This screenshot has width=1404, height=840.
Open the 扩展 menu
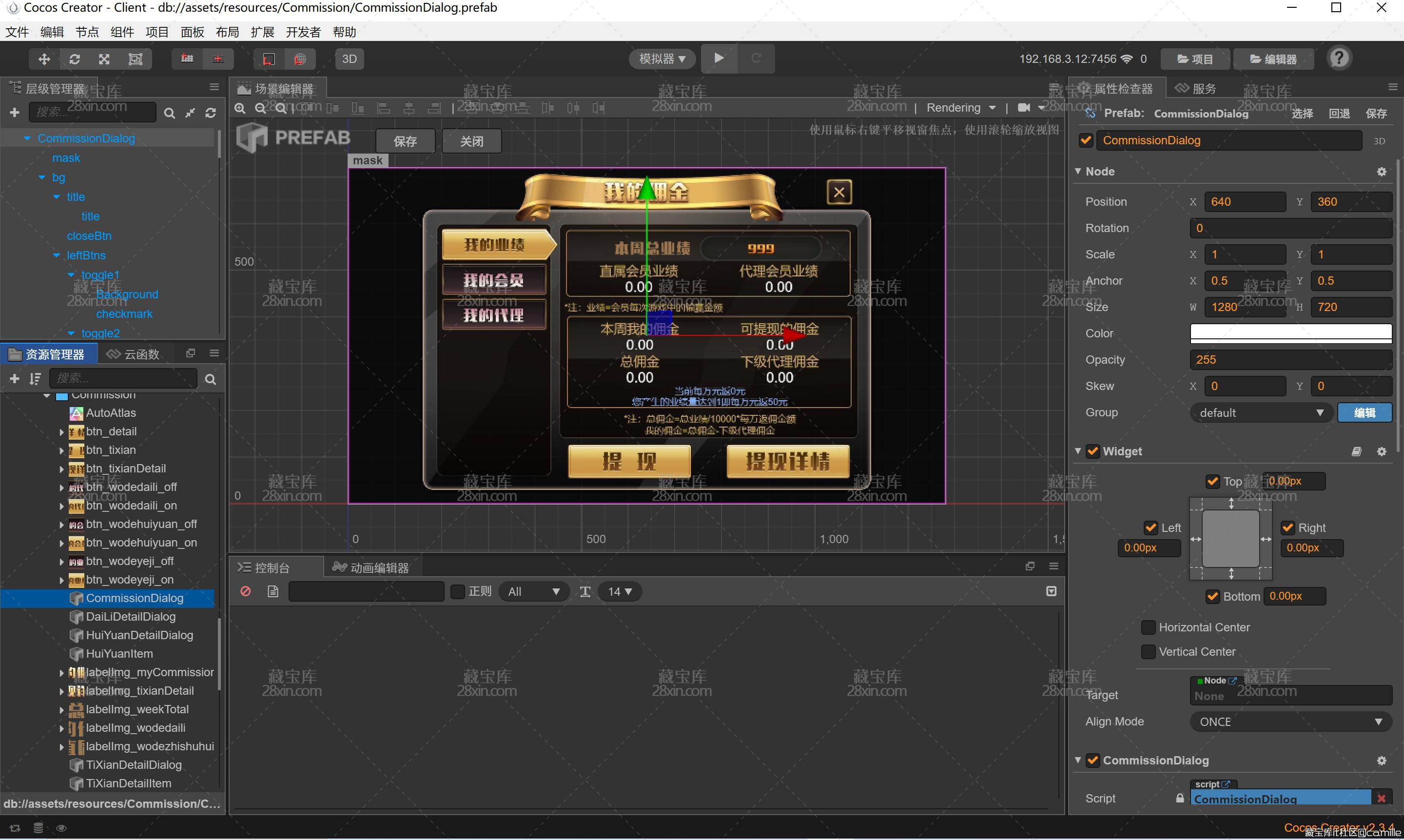[x=263, y=32]
